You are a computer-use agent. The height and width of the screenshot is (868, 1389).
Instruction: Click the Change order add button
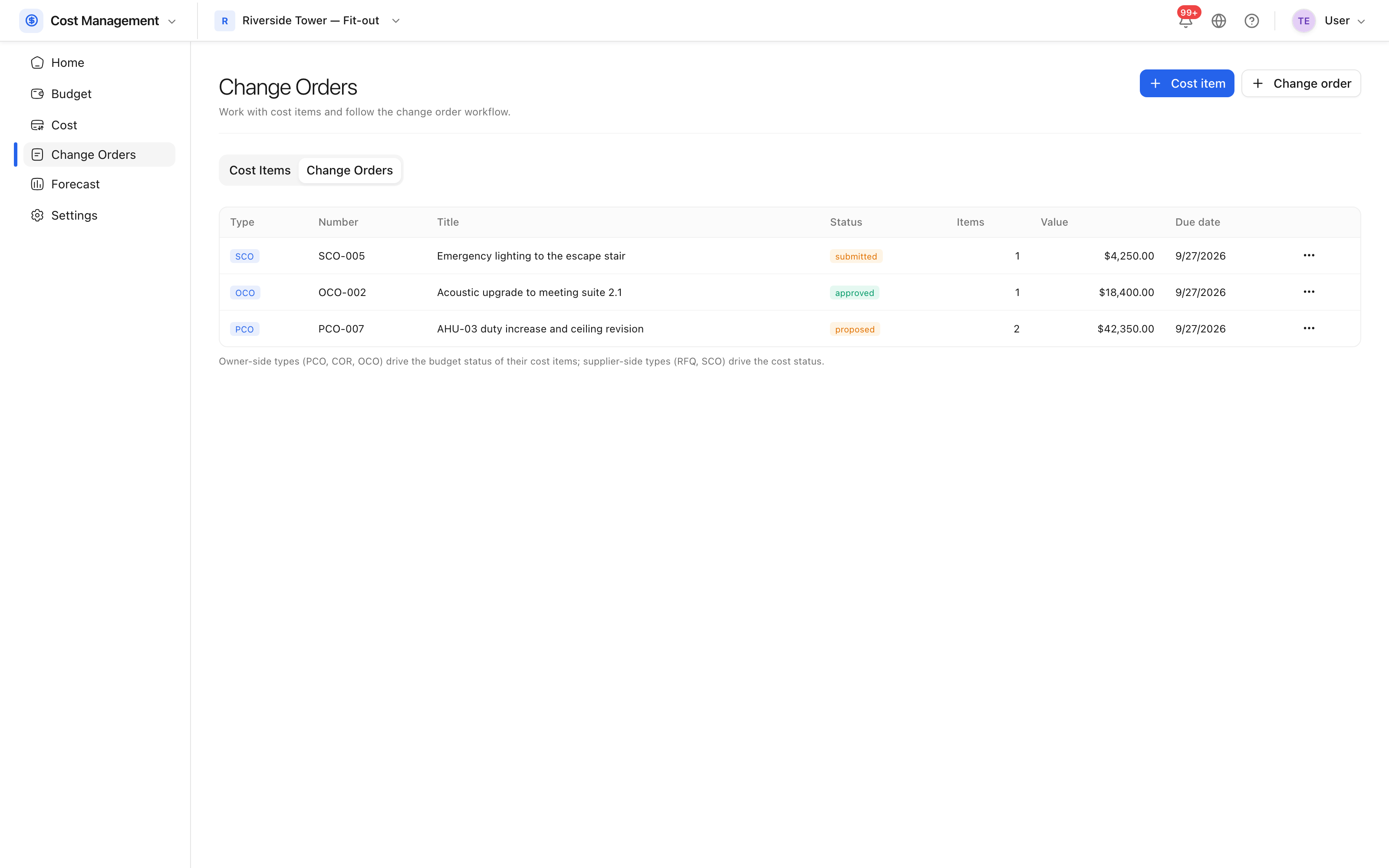1300,83
